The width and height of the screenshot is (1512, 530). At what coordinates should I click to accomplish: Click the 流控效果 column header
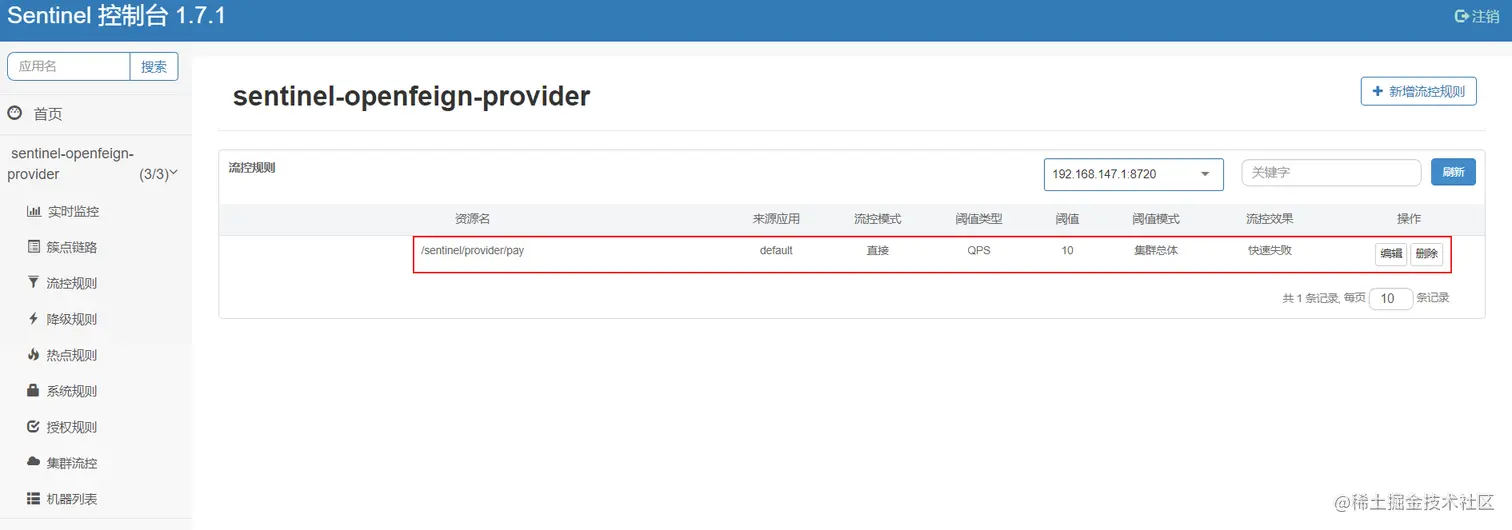(x=1269, y=219)
